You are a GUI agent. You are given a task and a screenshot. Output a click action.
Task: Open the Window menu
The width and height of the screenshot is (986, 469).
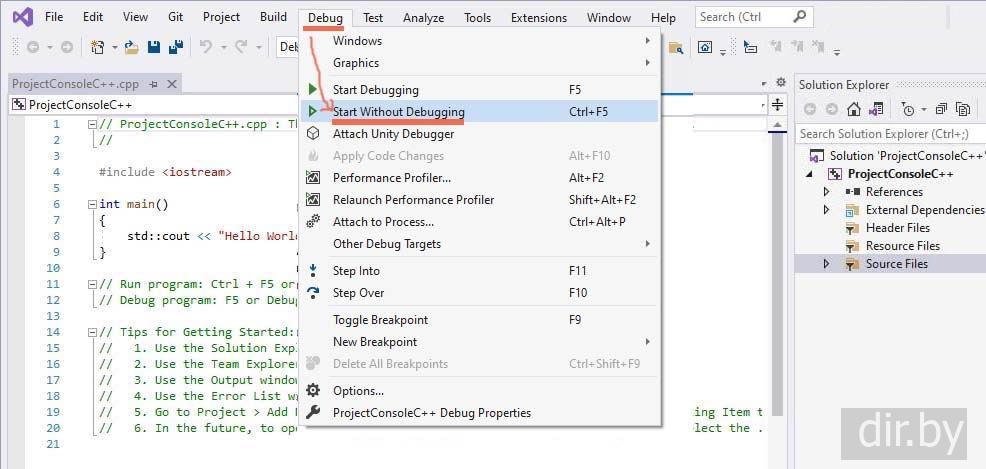609,18
